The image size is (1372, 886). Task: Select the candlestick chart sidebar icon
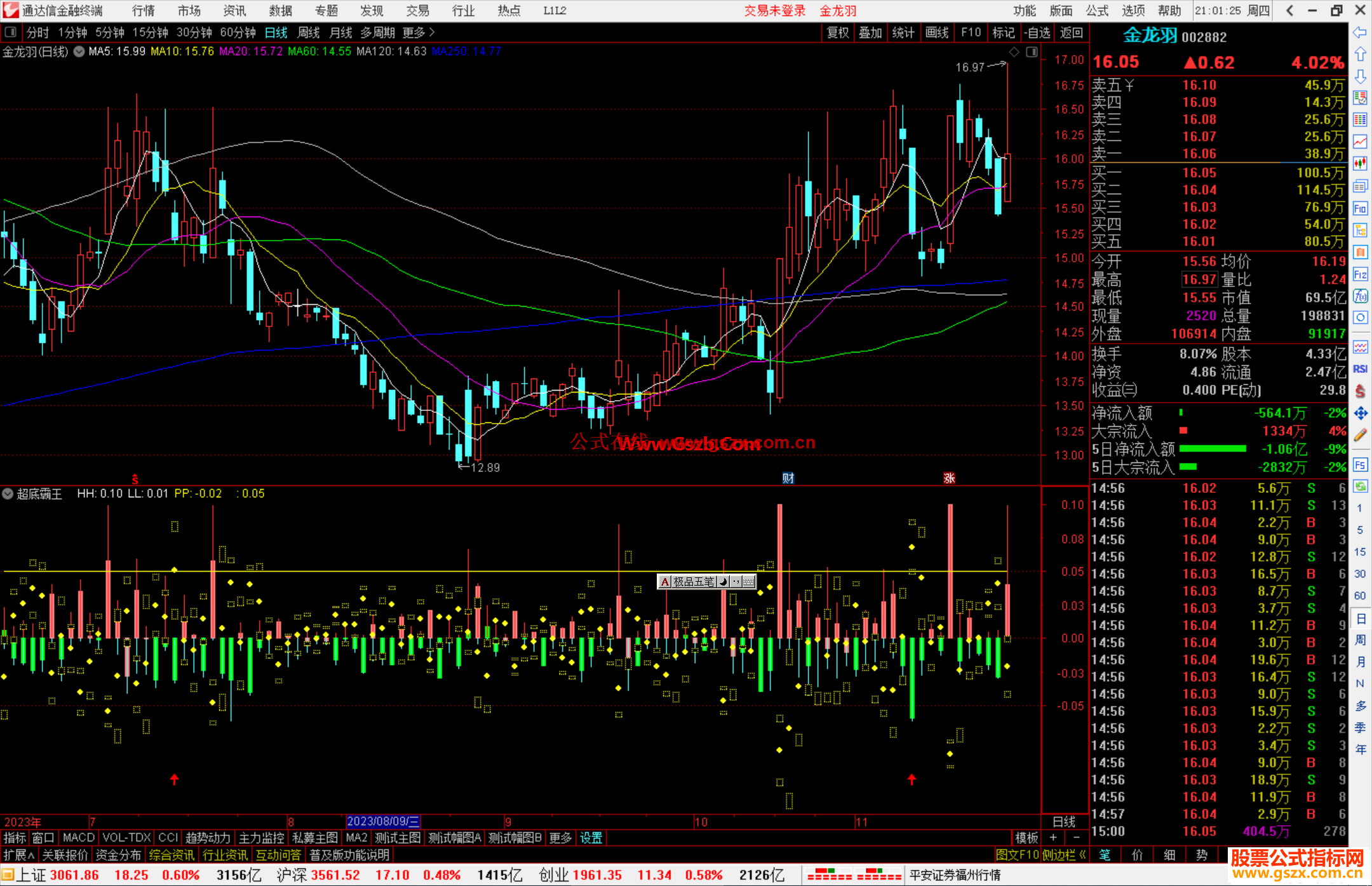click(x=1360, y=163)
